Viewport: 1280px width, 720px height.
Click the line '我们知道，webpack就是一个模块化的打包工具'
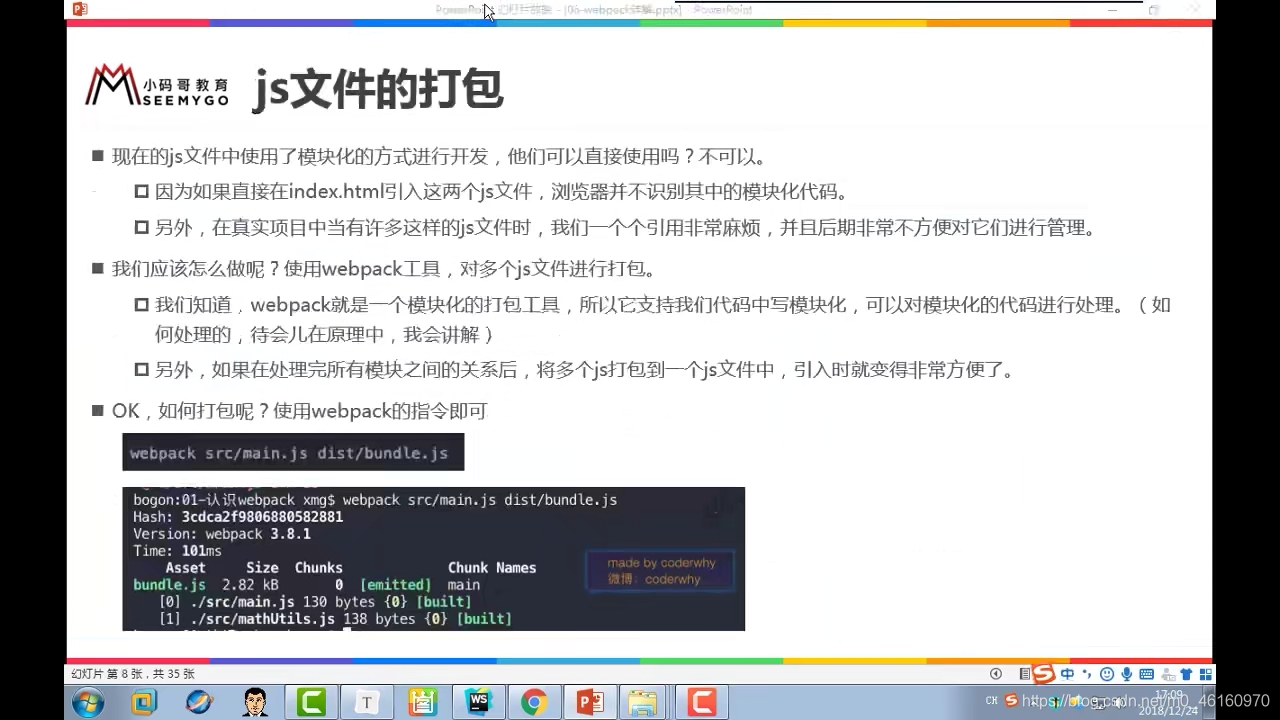click(x=662, y=320)
